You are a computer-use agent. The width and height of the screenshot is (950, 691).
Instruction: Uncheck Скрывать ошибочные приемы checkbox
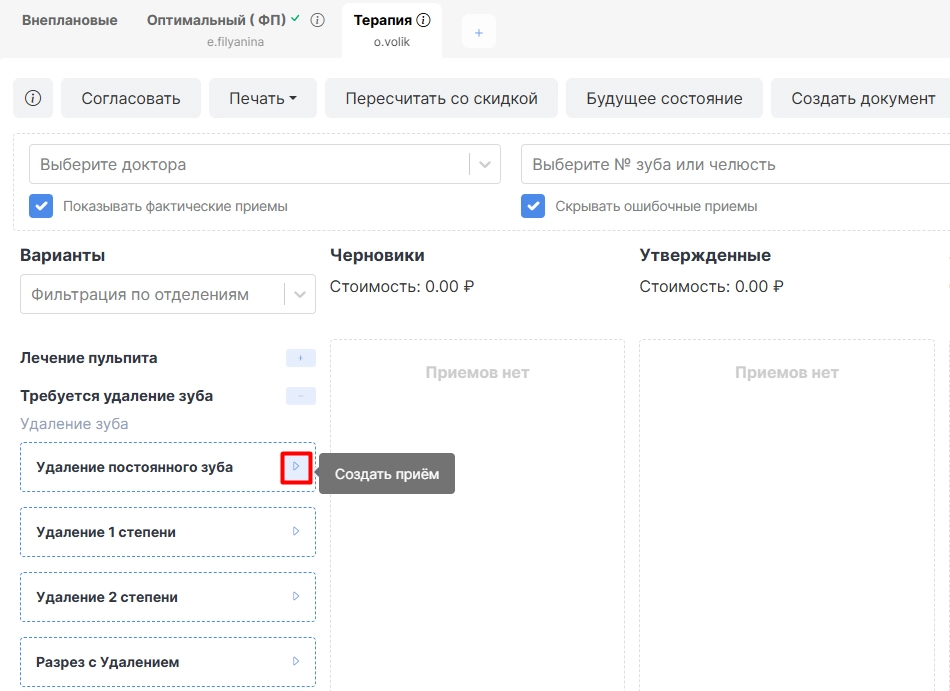coord(533,206)
